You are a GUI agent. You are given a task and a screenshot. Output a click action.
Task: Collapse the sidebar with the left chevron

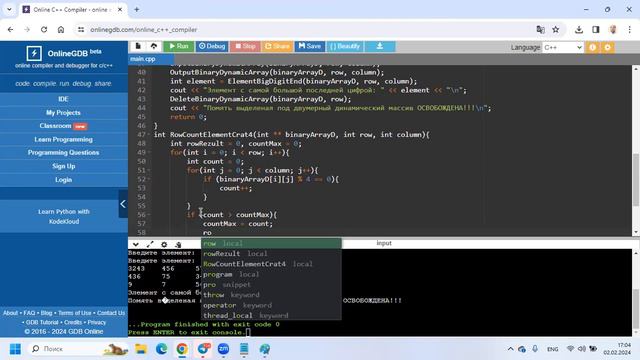[123, 204]
